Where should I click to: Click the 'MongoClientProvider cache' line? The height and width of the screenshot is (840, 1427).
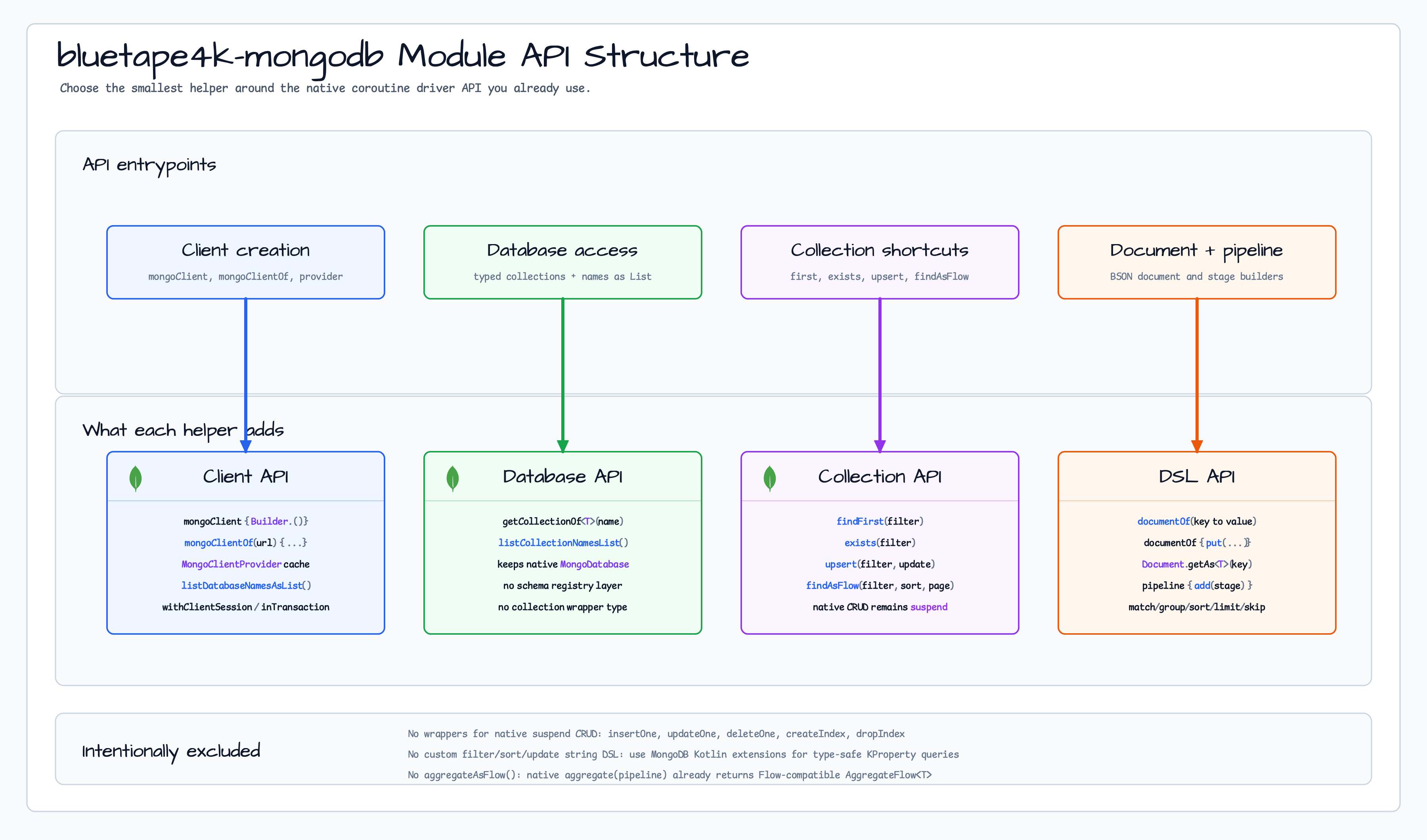246,564
